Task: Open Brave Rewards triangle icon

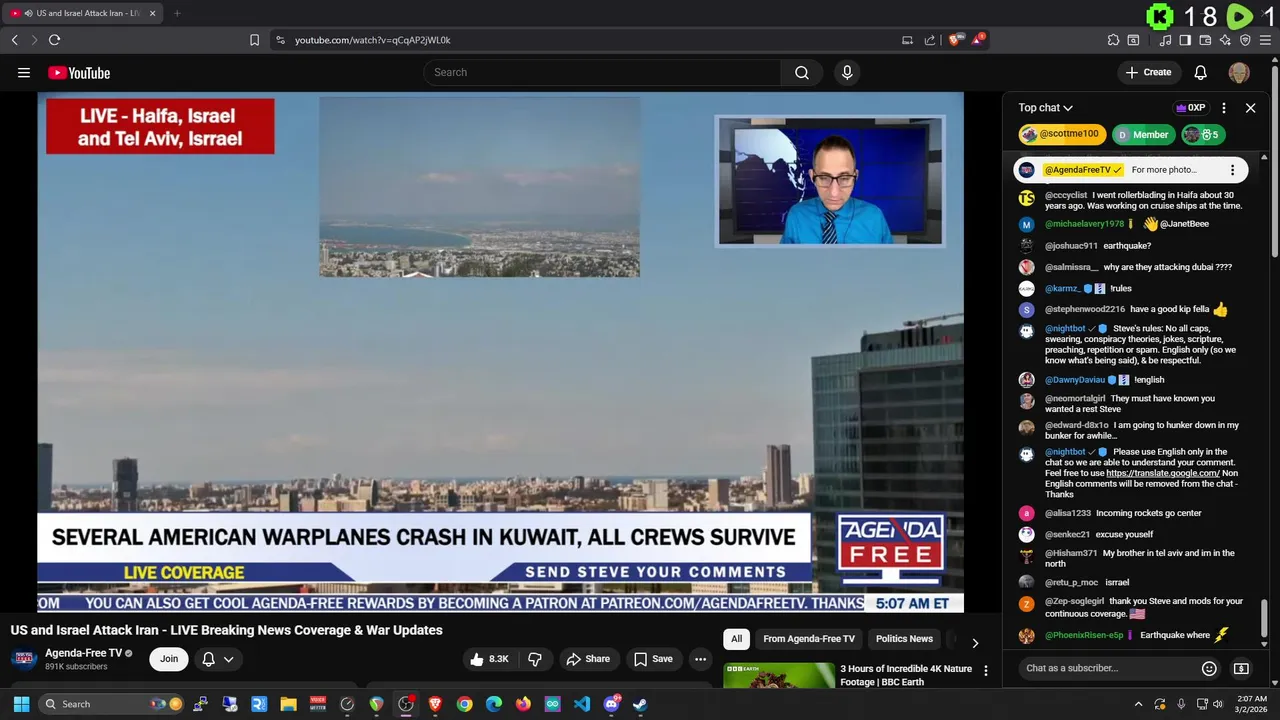Action: (978, 40)
